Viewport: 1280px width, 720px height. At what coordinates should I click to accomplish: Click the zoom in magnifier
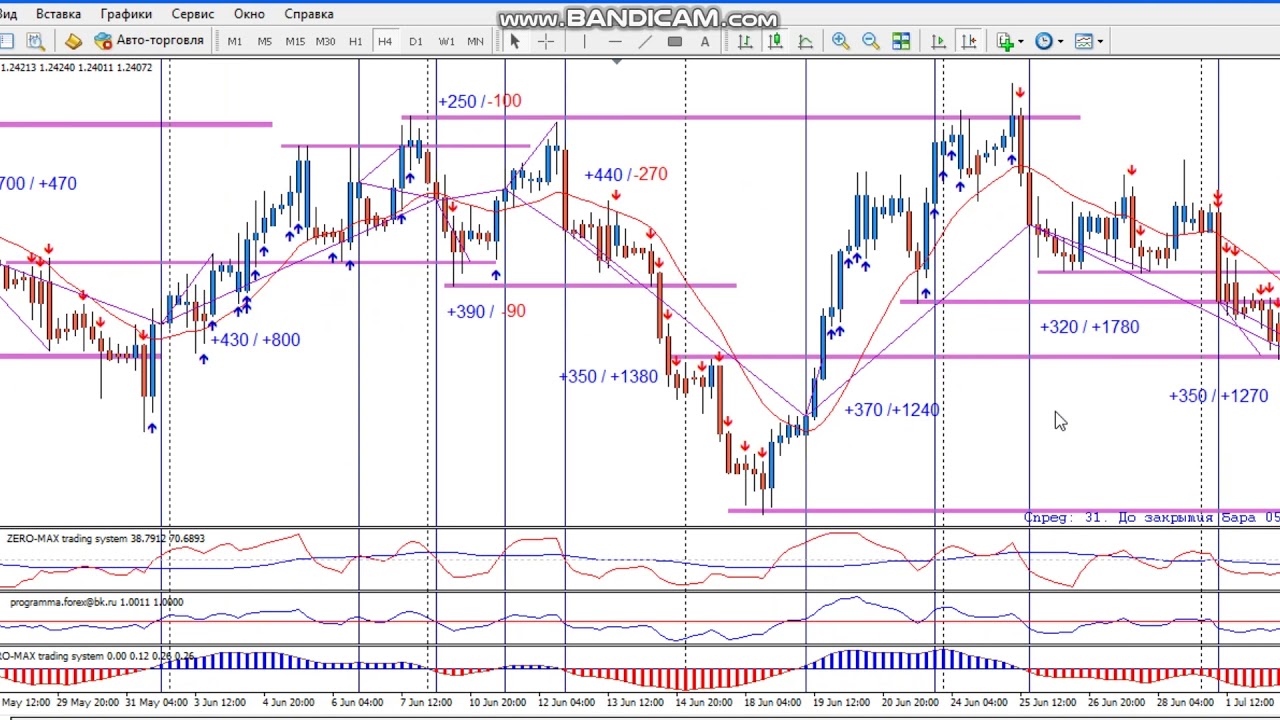(840, 41)
